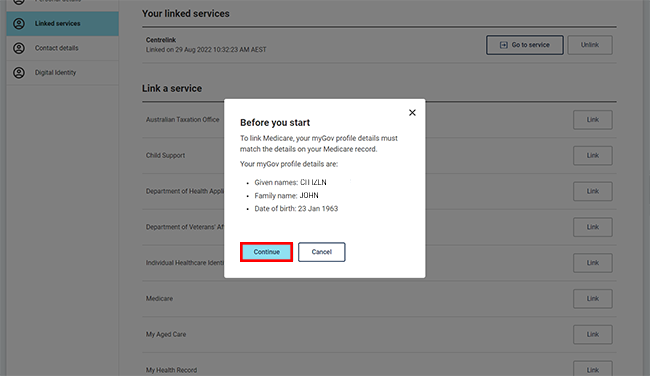
Task: Link the Individual Healthcare Identifiers service
Action: click(x=593, y=263)
